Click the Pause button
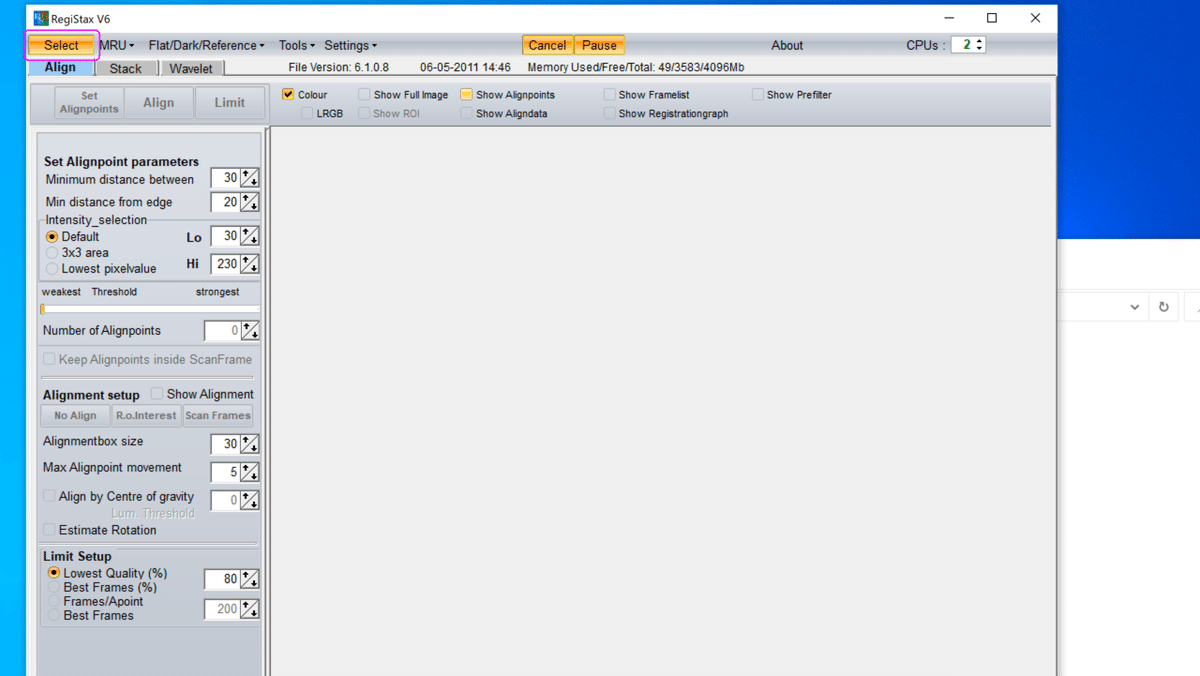The height and width of the screenshot is (676, 1200). point(599,45)
